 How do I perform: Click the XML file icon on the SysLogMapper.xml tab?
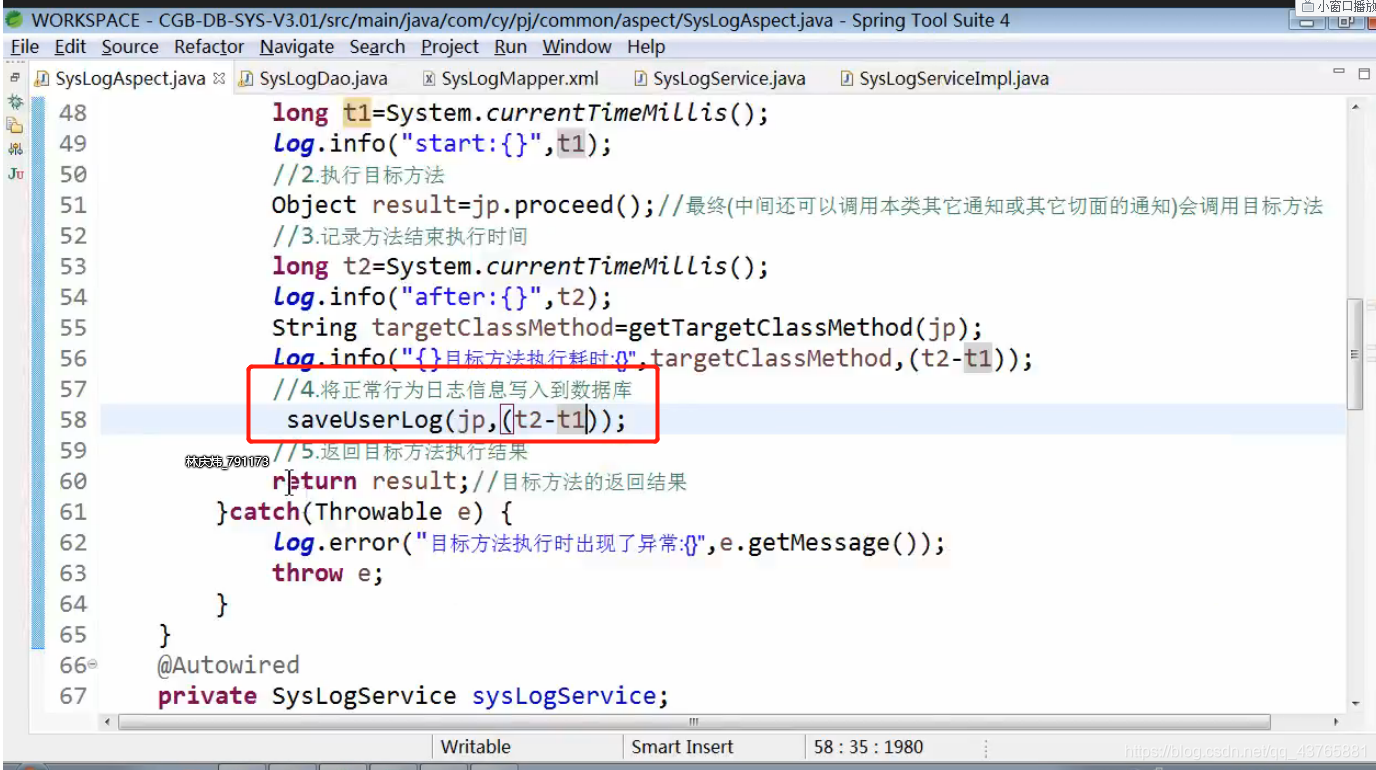pos(429,78)
